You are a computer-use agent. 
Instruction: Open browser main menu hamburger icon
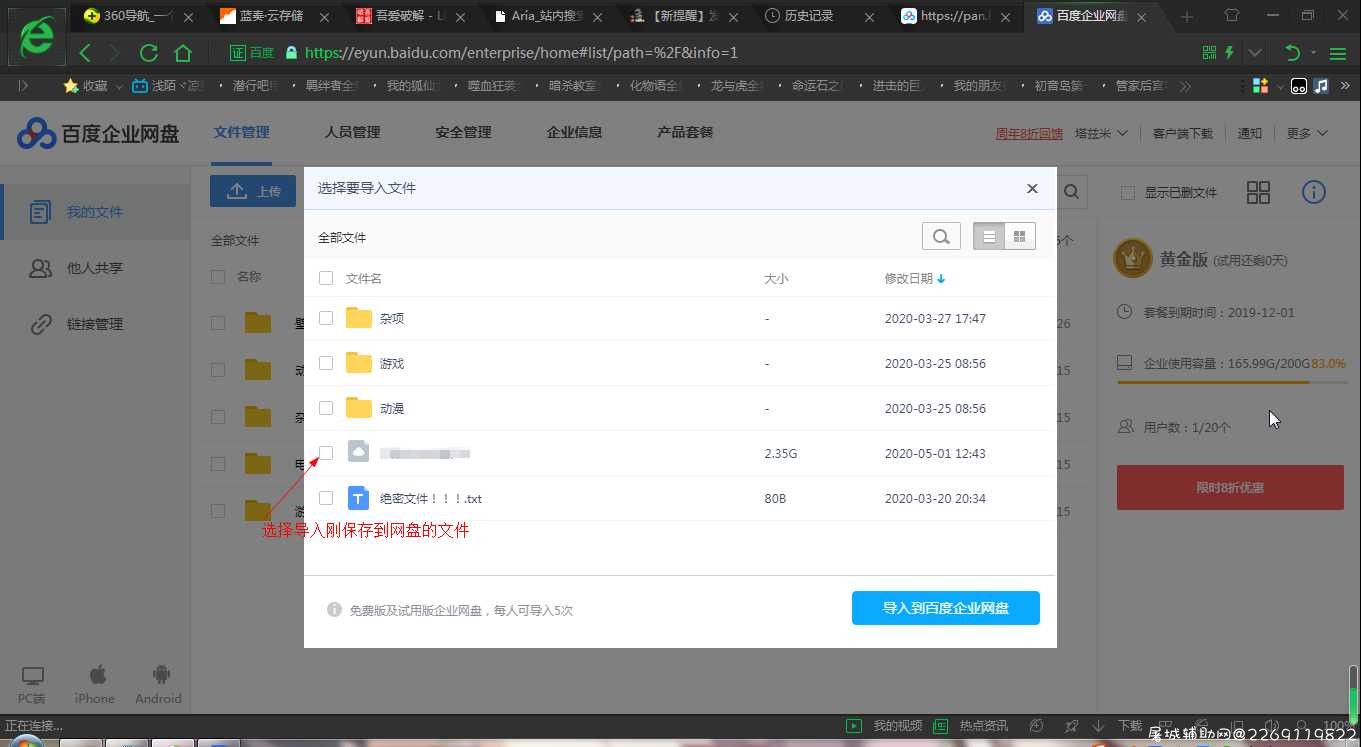point(1338,53)
